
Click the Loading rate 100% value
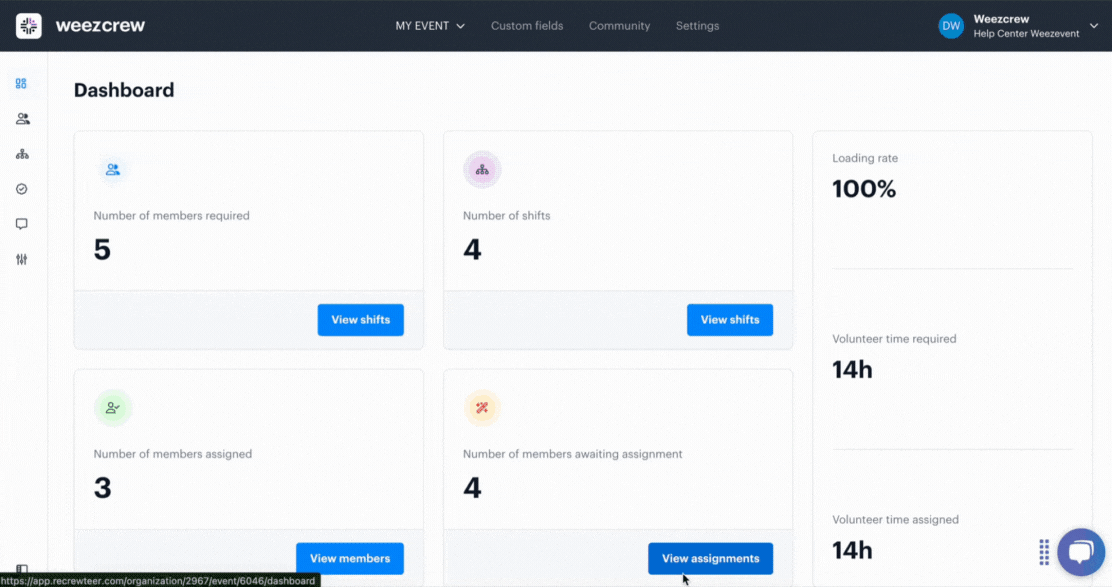point(864,189)
